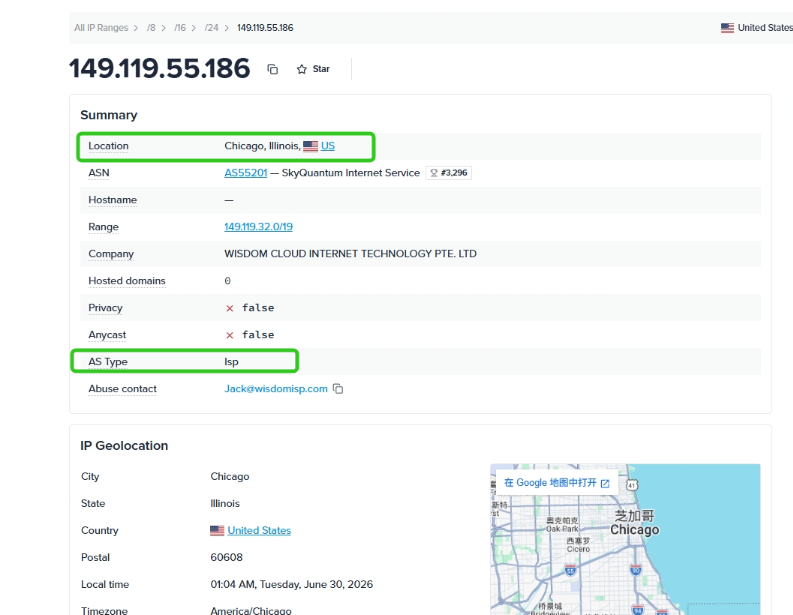Click the America/Chicago timezone value
This screenshot has width=793, height=615.
tap(250, 610)
